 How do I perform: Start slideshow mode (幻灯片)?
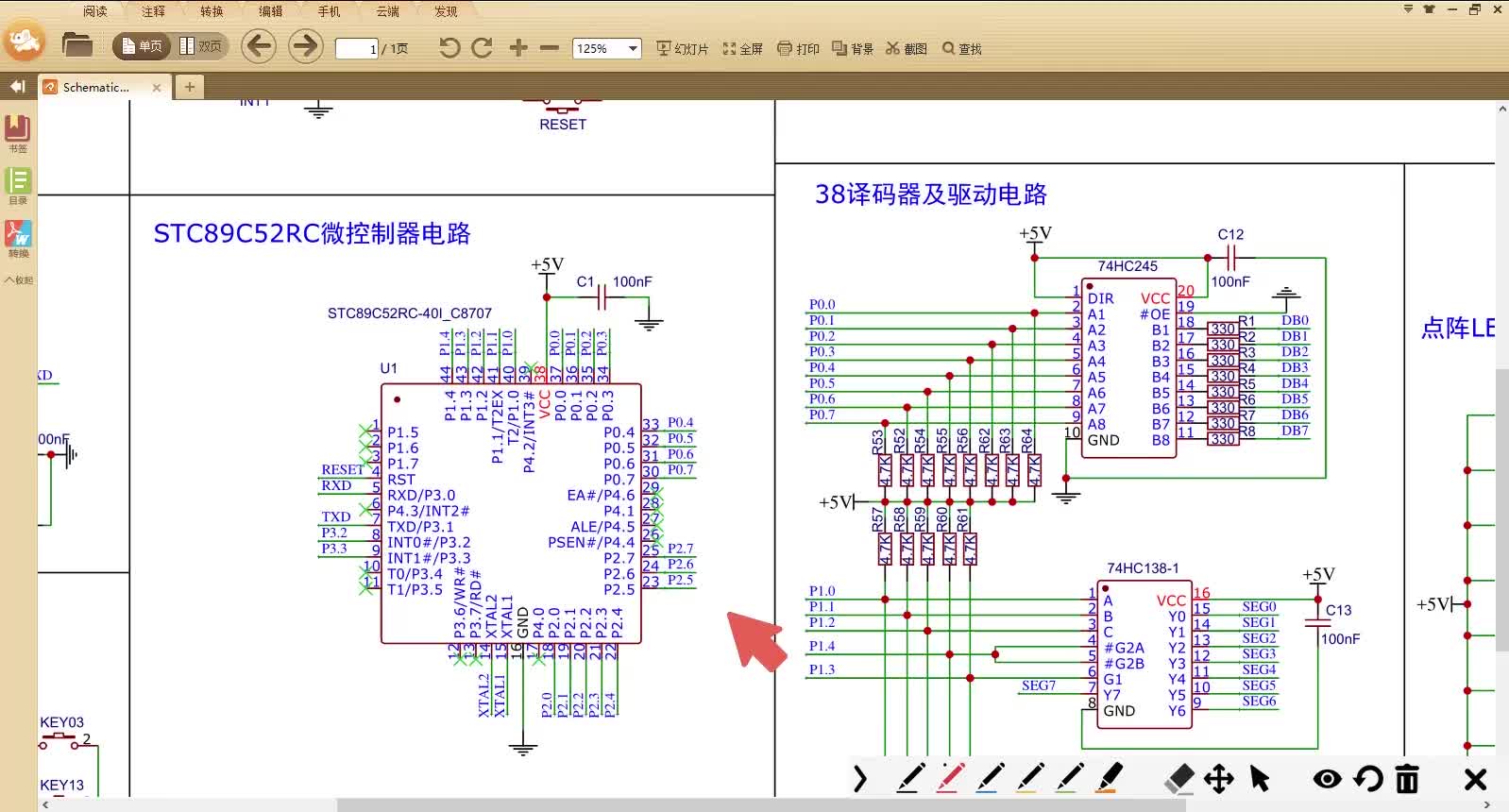coord(682,48)
